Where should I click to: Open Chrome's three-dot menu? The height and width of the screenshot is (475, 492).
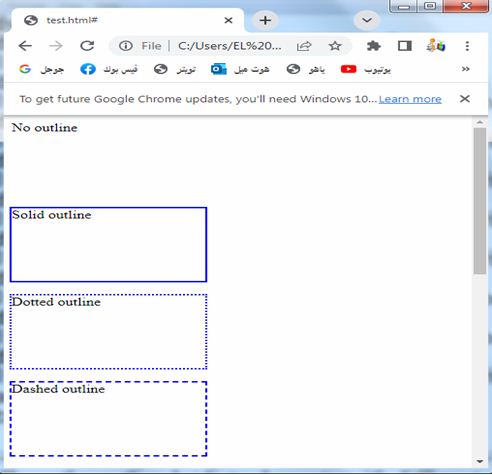click(467, 46)
